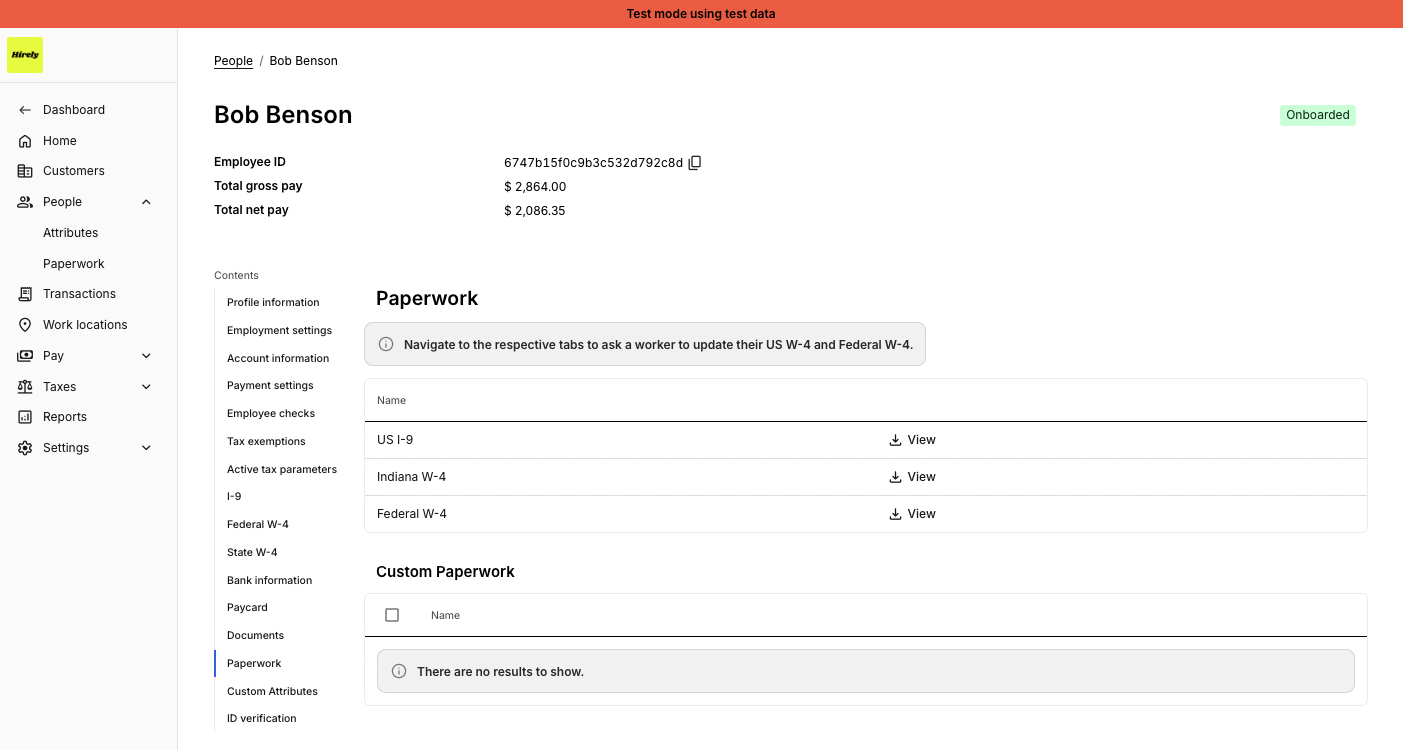Jump to the Bank information section

click(269, 580)
